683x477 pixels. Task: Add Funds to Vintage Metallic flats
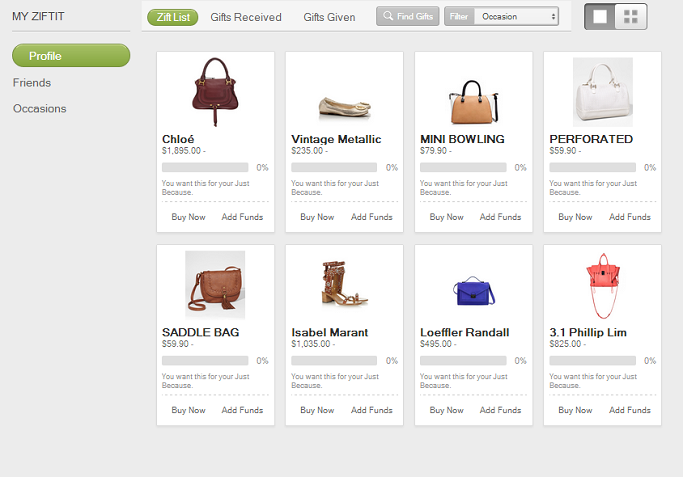(x=372, y=217)
